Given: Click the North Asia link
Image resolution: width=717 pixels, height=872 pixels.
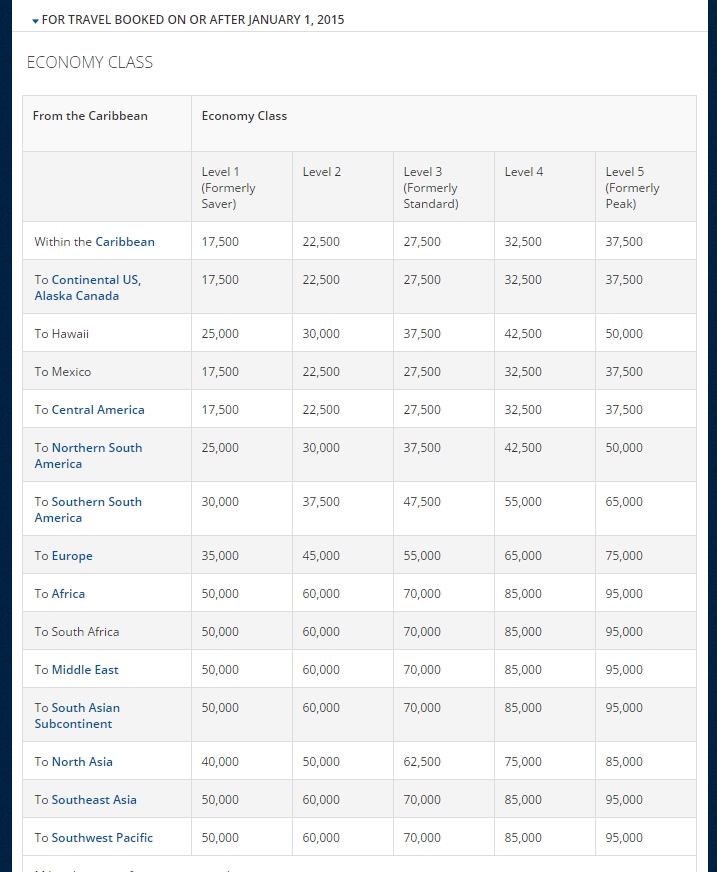Looking at the screenshot, I should (82, 762).
